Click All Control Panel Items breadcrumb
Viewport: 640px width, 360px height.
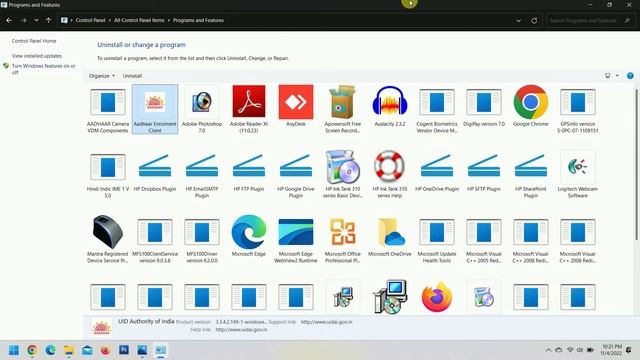click(139, 20)
